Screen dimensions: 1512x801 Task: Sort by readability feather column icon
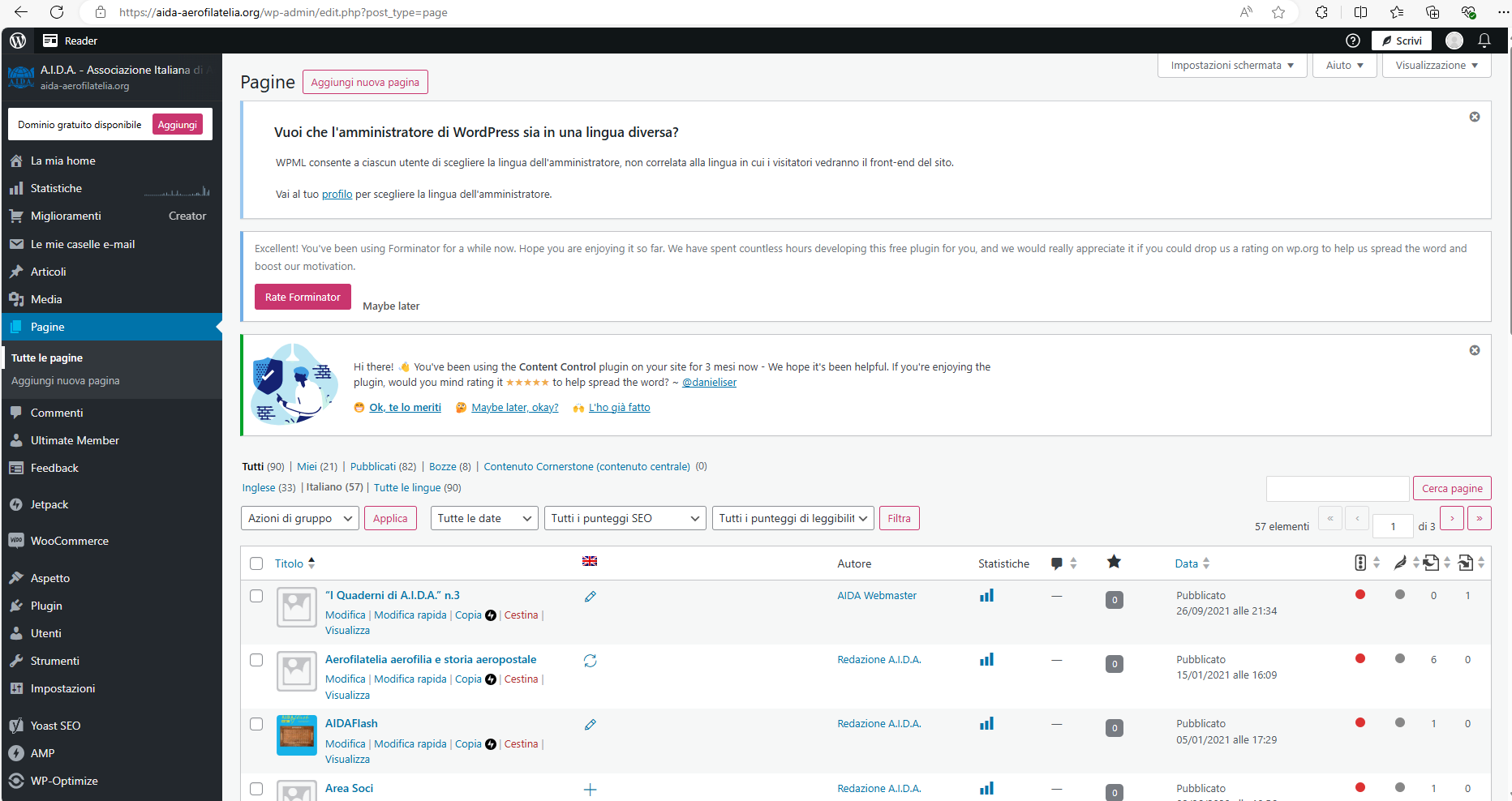pyautogui.click(x=1407, y=563)
